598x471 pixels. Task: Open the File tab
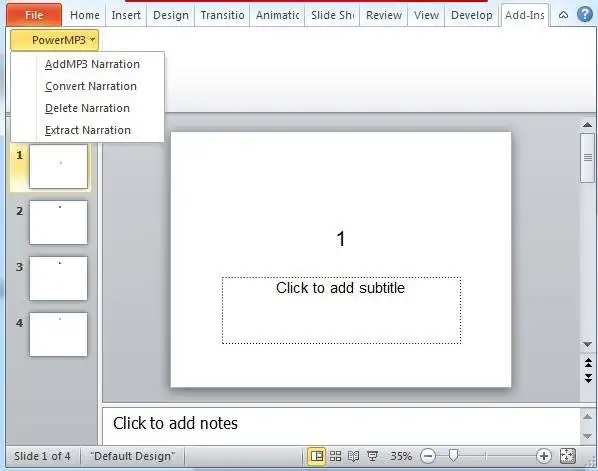(x=34, y=15)
